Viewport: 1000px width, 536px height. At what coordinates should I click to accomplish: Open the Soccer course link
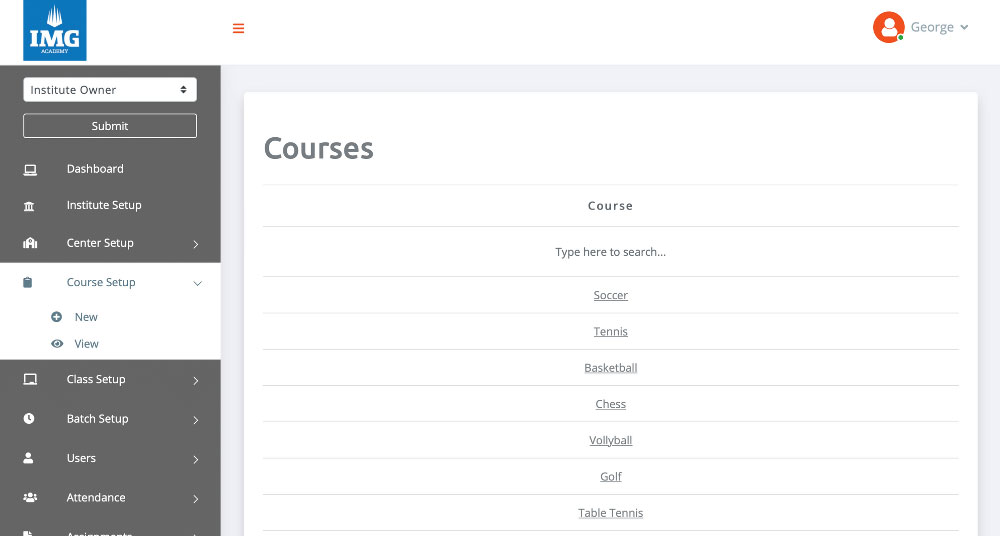[x=610, y=296]
